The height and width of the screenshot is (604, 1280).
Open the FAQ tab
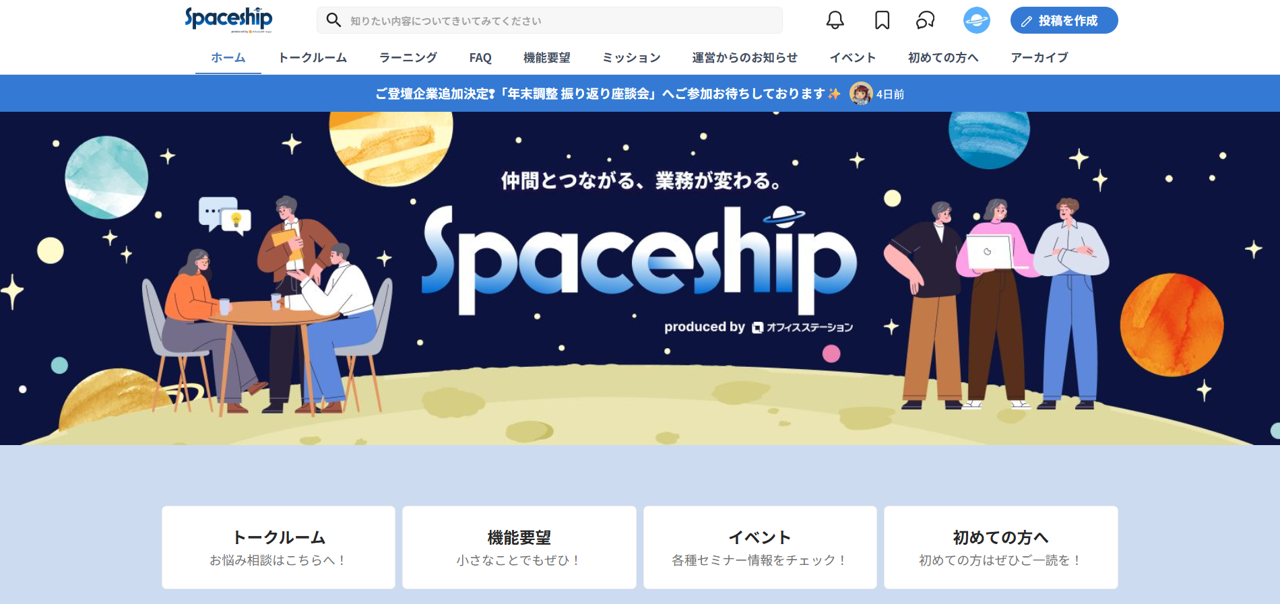(x=480, y=57)
